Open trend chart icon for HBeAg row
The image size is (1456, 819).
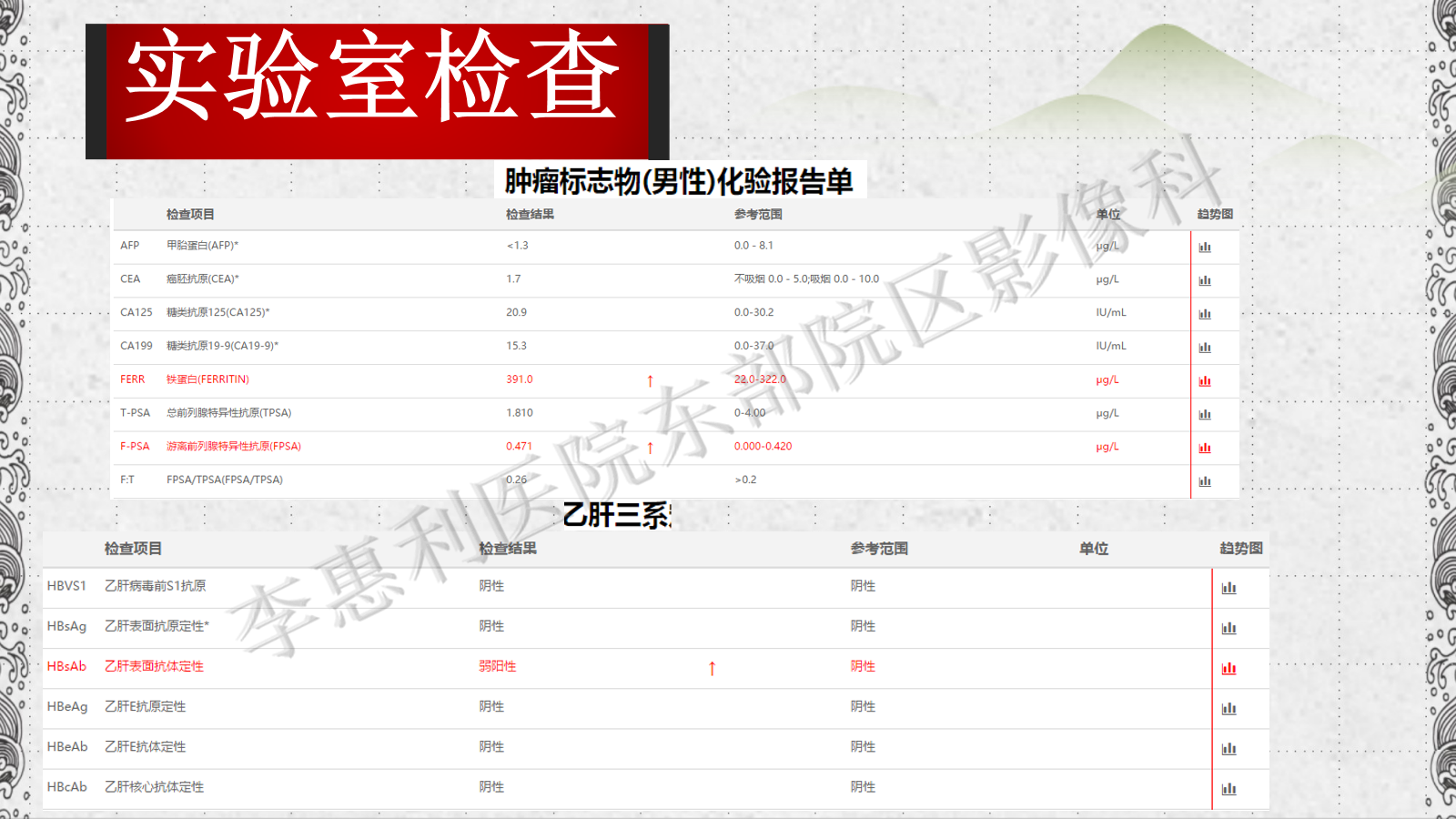pos(1228,708)
